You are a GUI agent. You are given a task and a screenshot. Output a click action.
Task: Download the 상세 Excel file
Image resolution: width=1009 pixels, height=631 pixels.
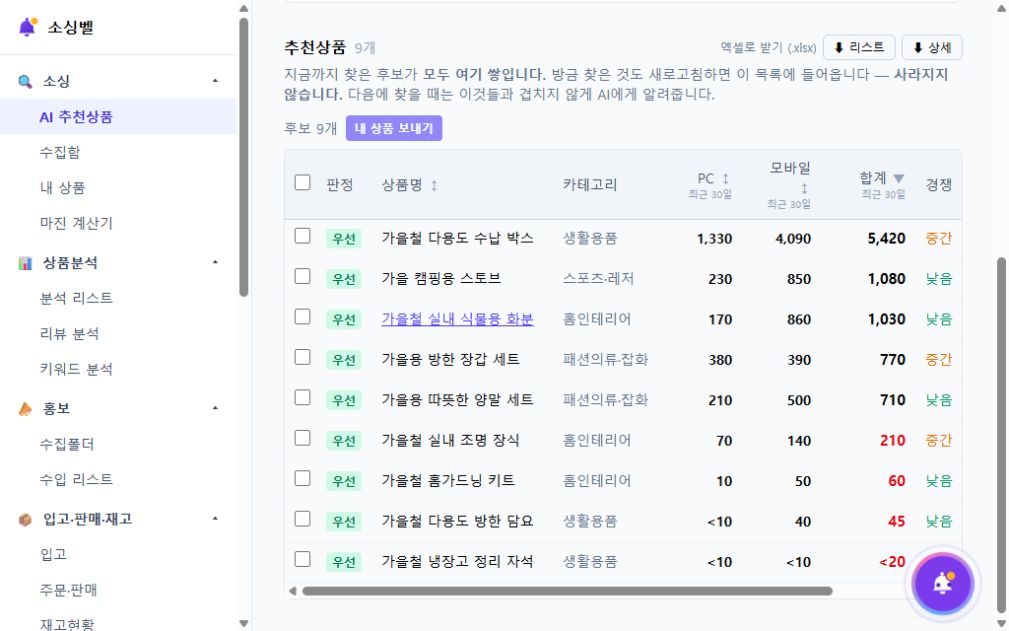click(932, 48)
